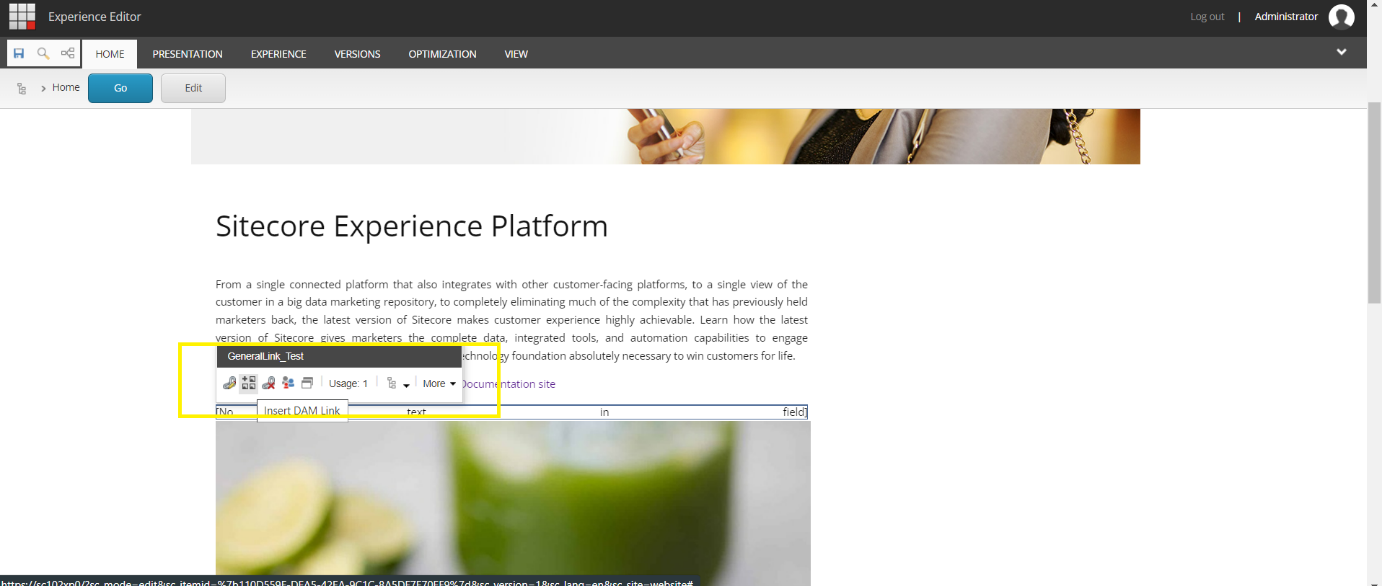Open the navigation tree icon in ribbon

click(x=68, y=53)
